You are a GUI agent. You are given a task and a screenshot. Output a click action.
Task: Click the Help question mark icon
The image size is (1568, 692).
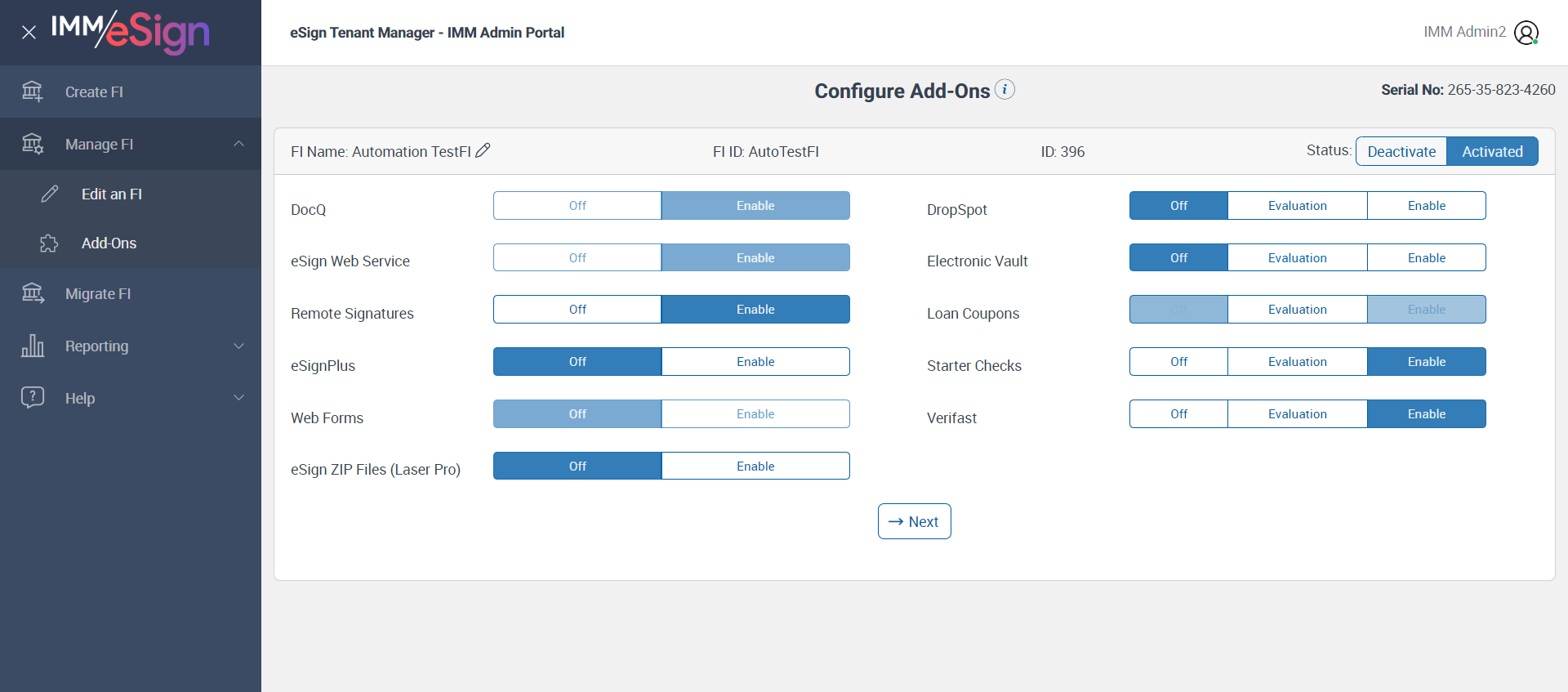pyautogui.click(x=33, y=398)
